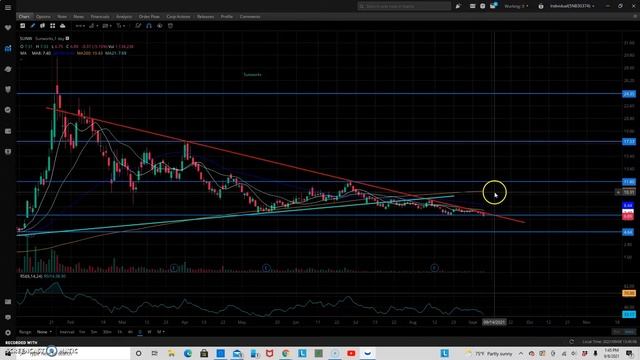640x360 pixels.
Task: Click the MA5 indicator value label
Action: coord(41,53)
